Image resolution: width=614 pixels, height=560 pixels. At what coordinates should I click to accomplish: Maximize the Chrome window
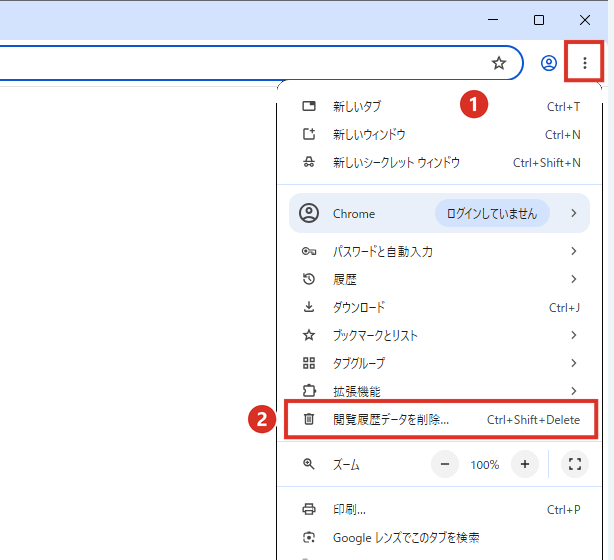pyautogui.click(x=539, y=20)
